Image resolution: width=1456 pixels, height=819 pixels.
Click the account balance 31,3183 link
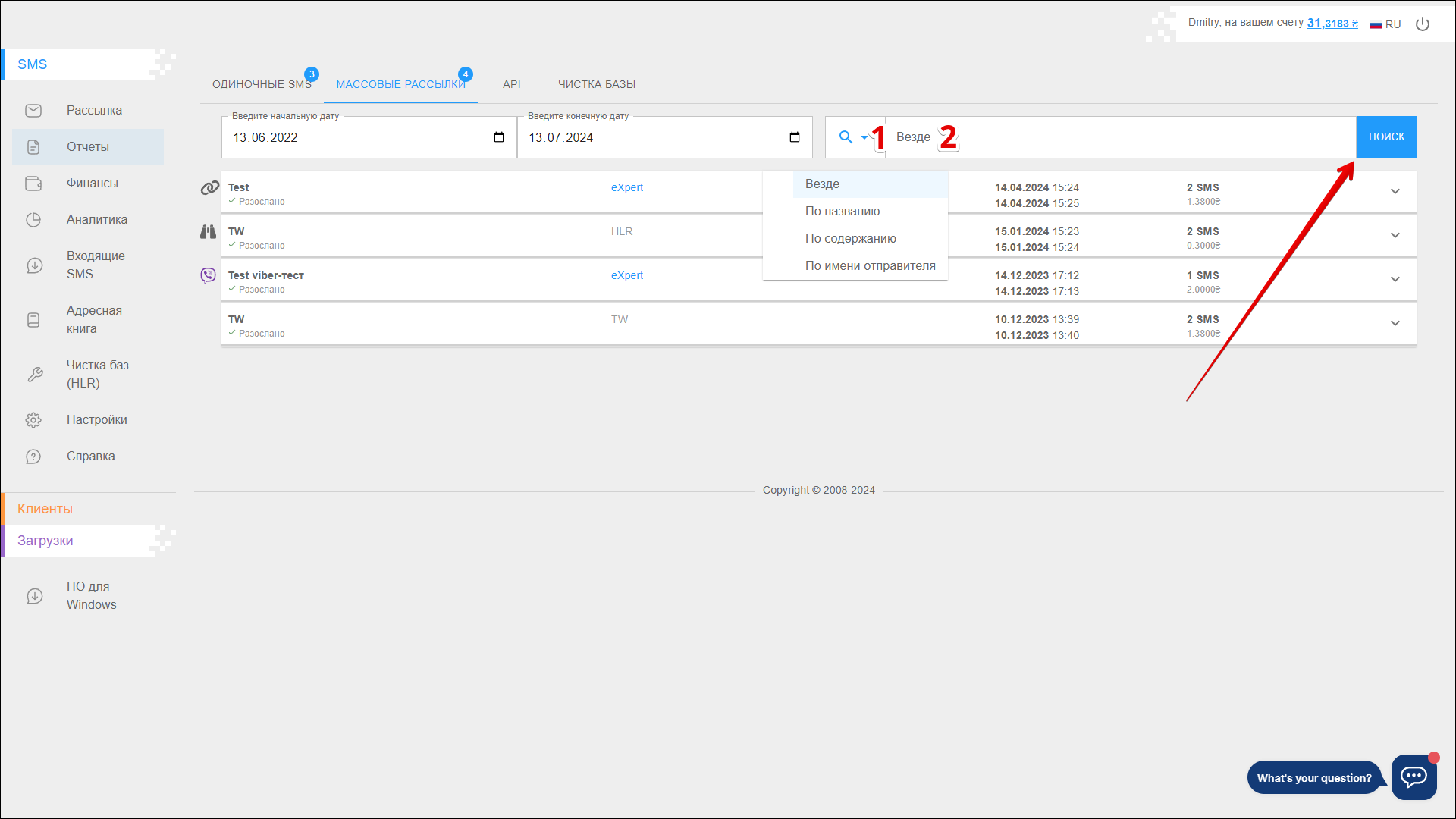click(1332, 24)
